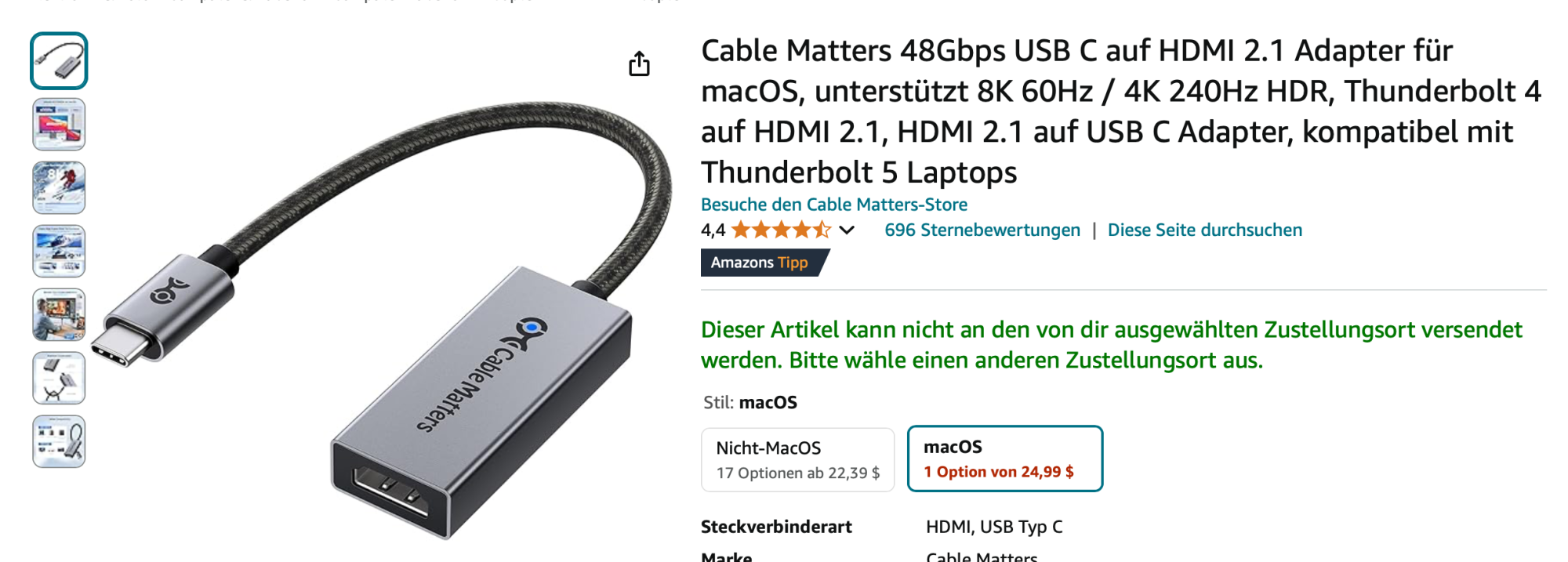Click the orange star rating icons
The width and height of the screenshot is (1568, 562).
click(781, 230)
